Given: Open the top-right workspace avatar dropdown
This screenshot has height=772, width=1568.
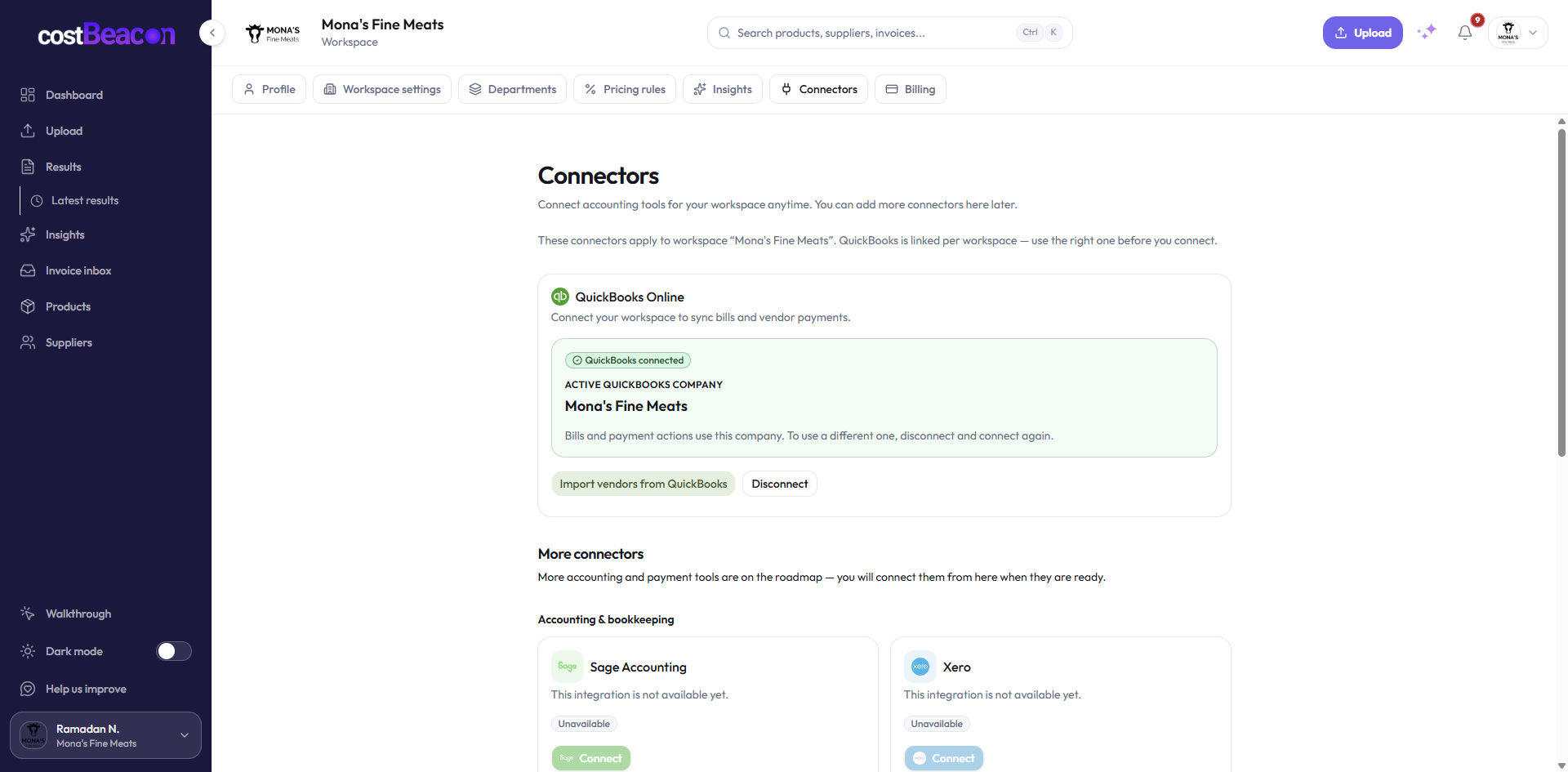Looking at the screenshot, I should pyautogui.click(x=1517, y=33).
